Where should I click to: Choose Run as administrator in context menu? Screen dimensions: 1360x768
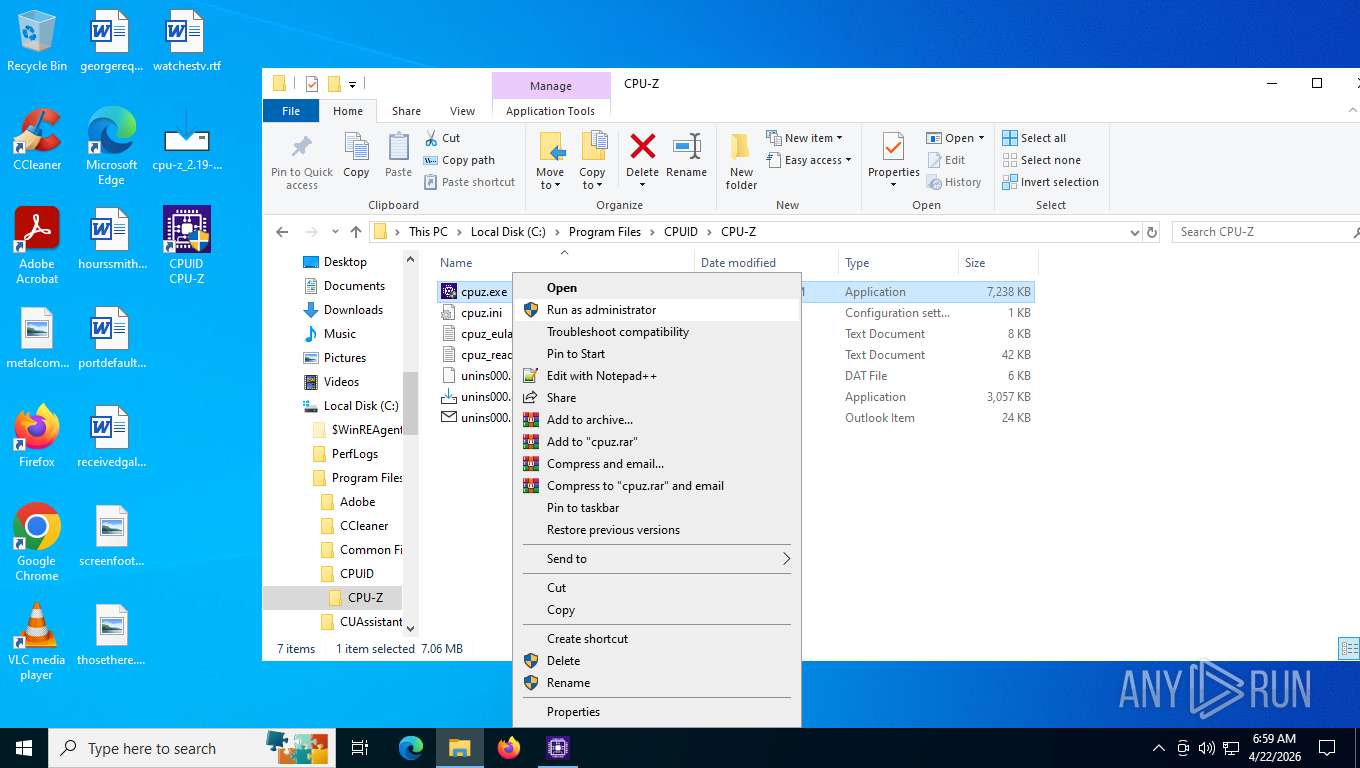656,310
